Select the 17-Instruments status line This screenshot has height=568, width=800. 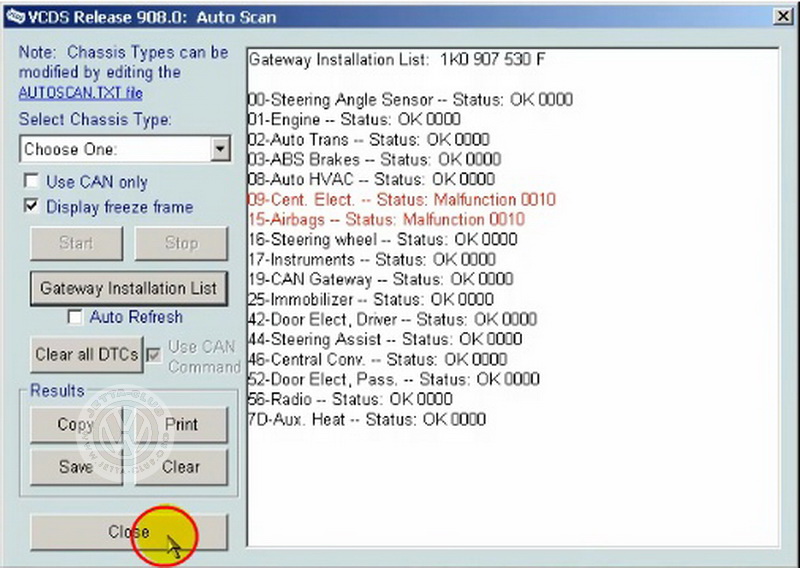371,259
